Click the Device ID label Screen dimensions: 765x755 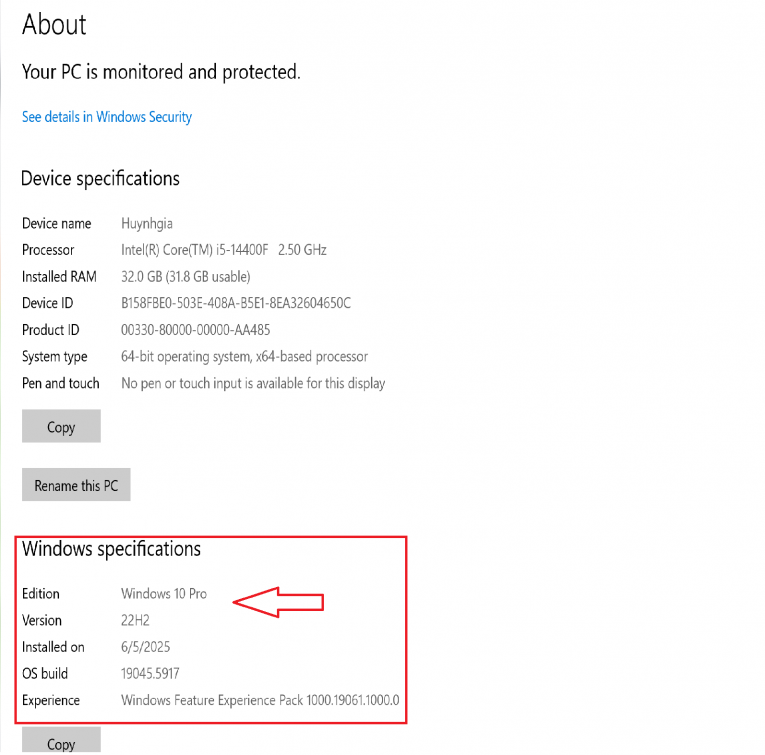(x=47, y=303)
